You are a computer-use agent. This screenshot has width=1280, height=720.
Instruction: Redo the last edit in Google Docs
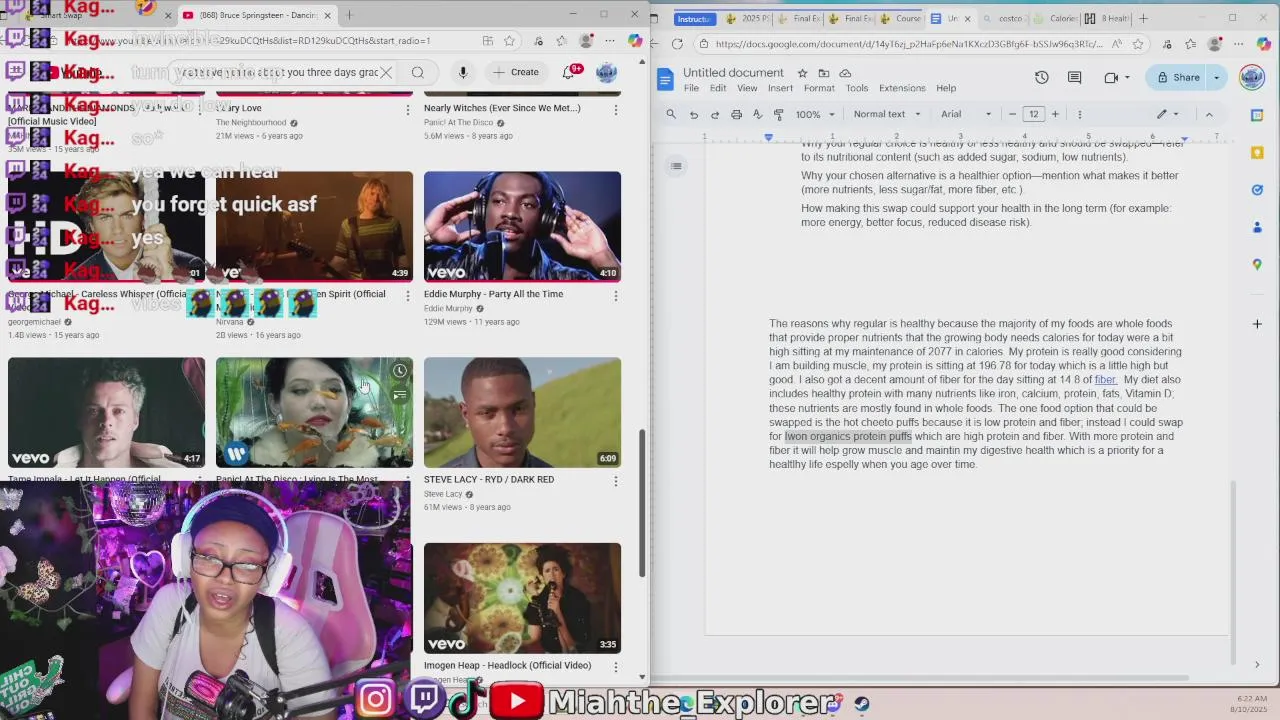pyautogui.click(x=715, y=114)
